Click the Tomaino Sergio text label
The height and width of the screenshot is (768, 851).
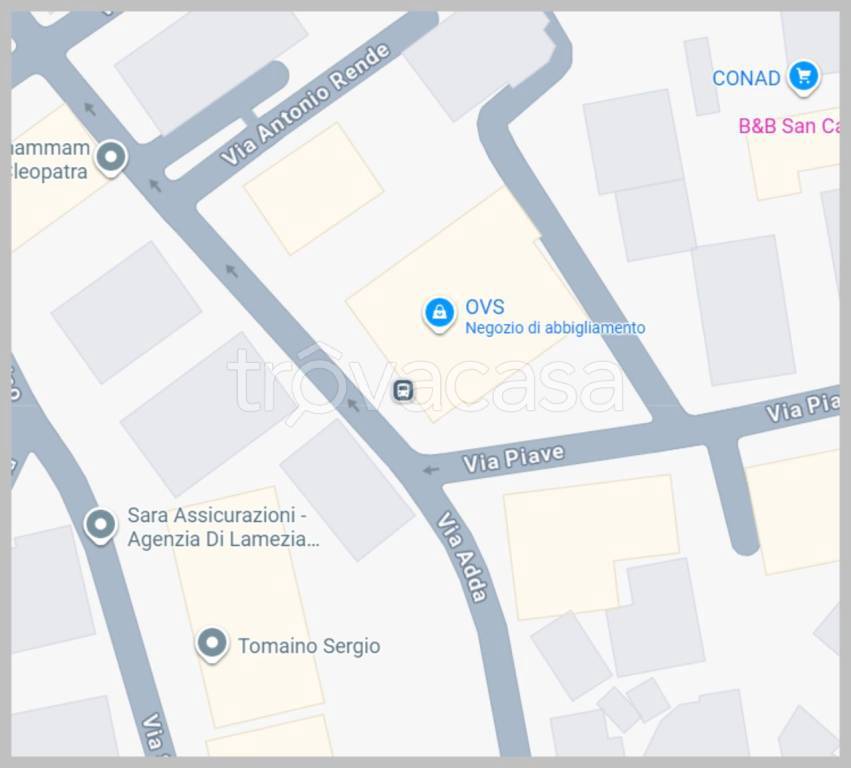[309, 646]
